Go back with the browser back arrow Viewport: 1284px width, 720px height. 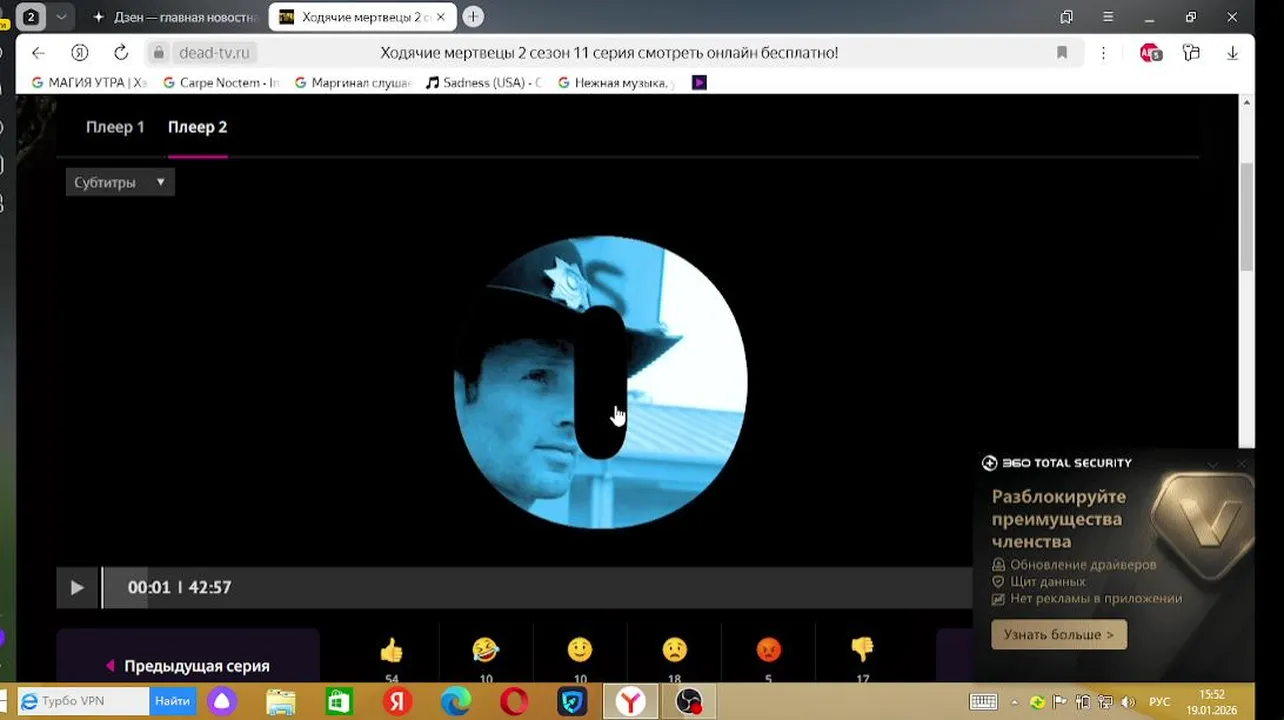coord(38,53)
